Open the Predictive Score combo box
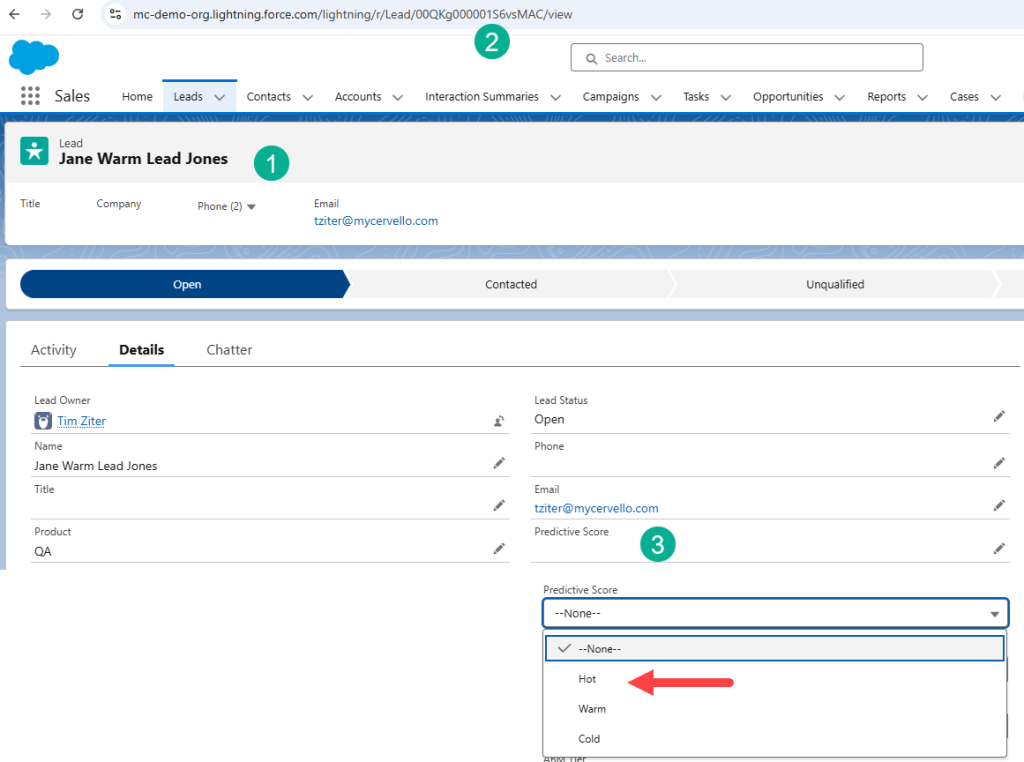Screen dimensions: 1024x762 (775, 613)
